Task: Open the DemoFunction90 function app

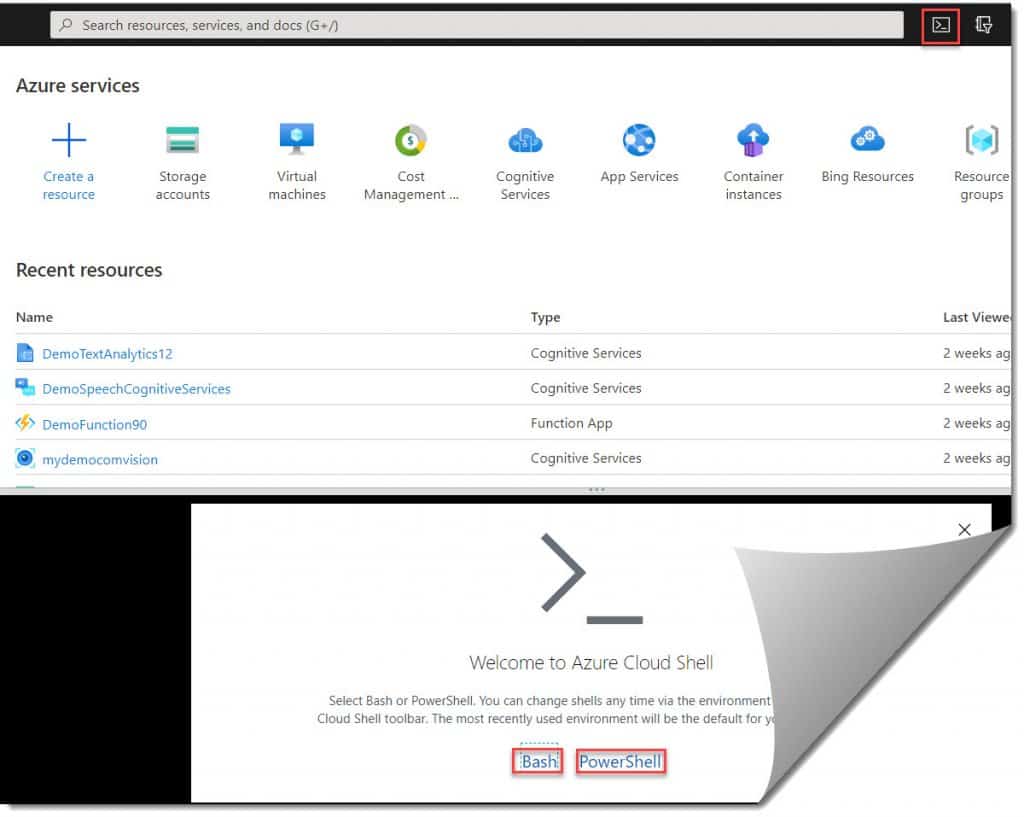Action: [94, 424]
